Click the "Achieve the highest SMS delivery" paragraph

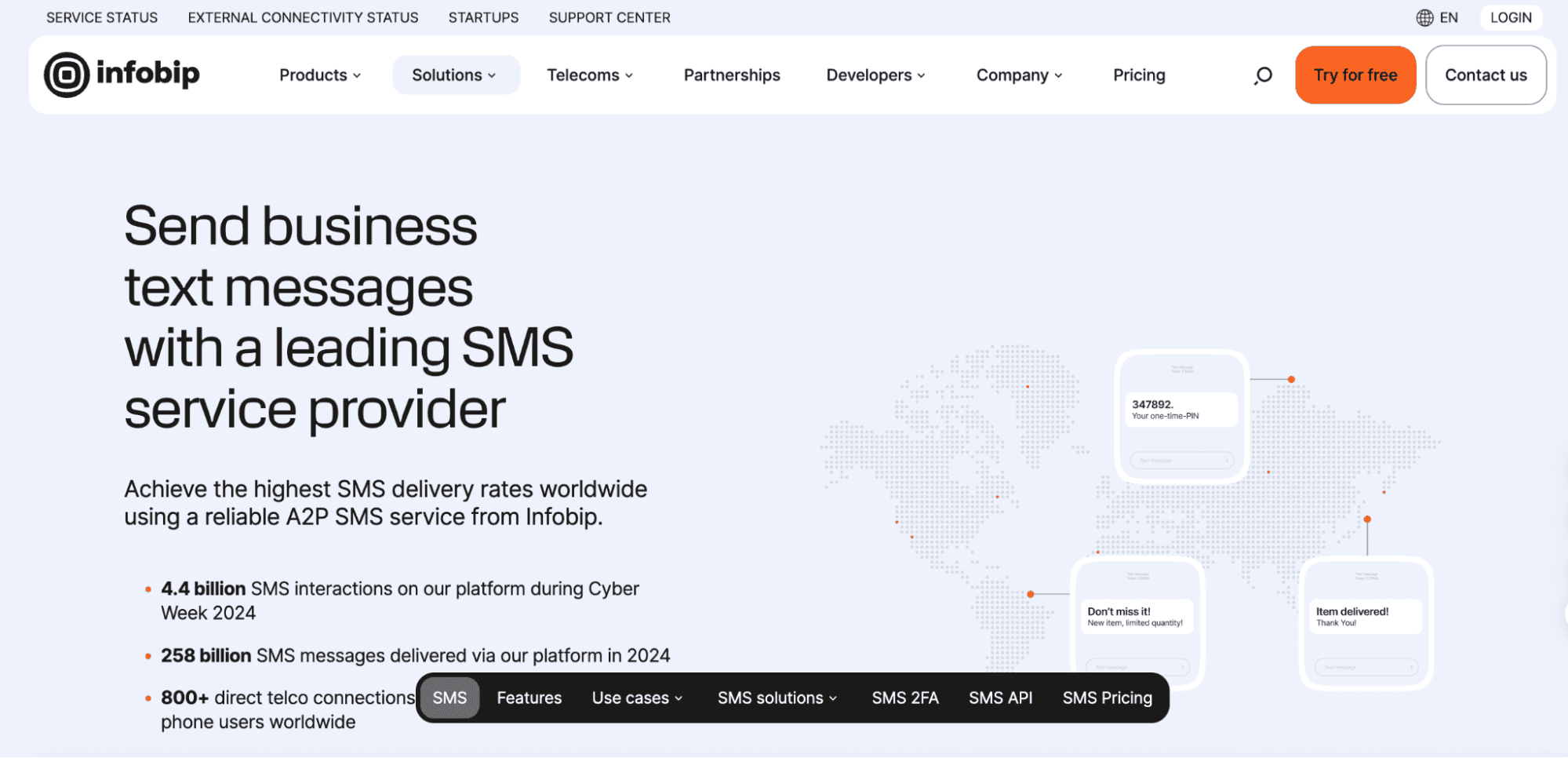click(386, 503)
